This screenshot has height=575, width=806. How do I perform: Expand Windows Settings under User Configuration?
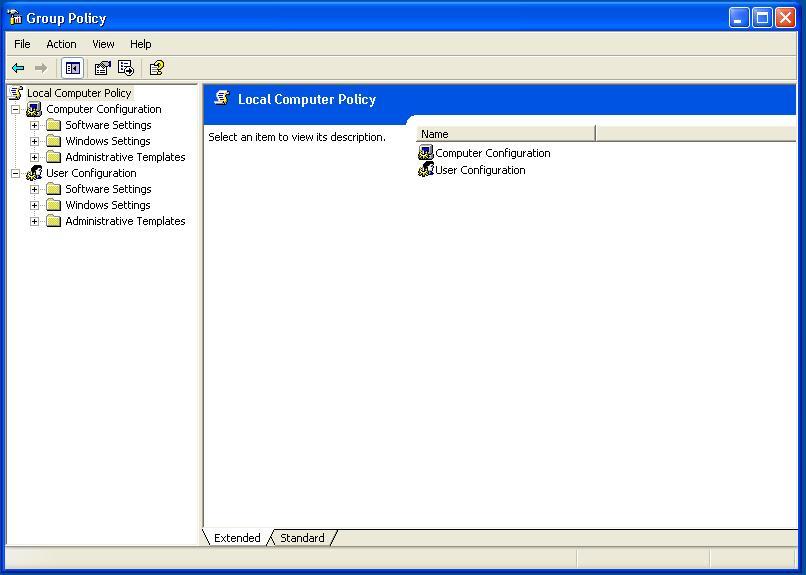[x=34, y=205]
